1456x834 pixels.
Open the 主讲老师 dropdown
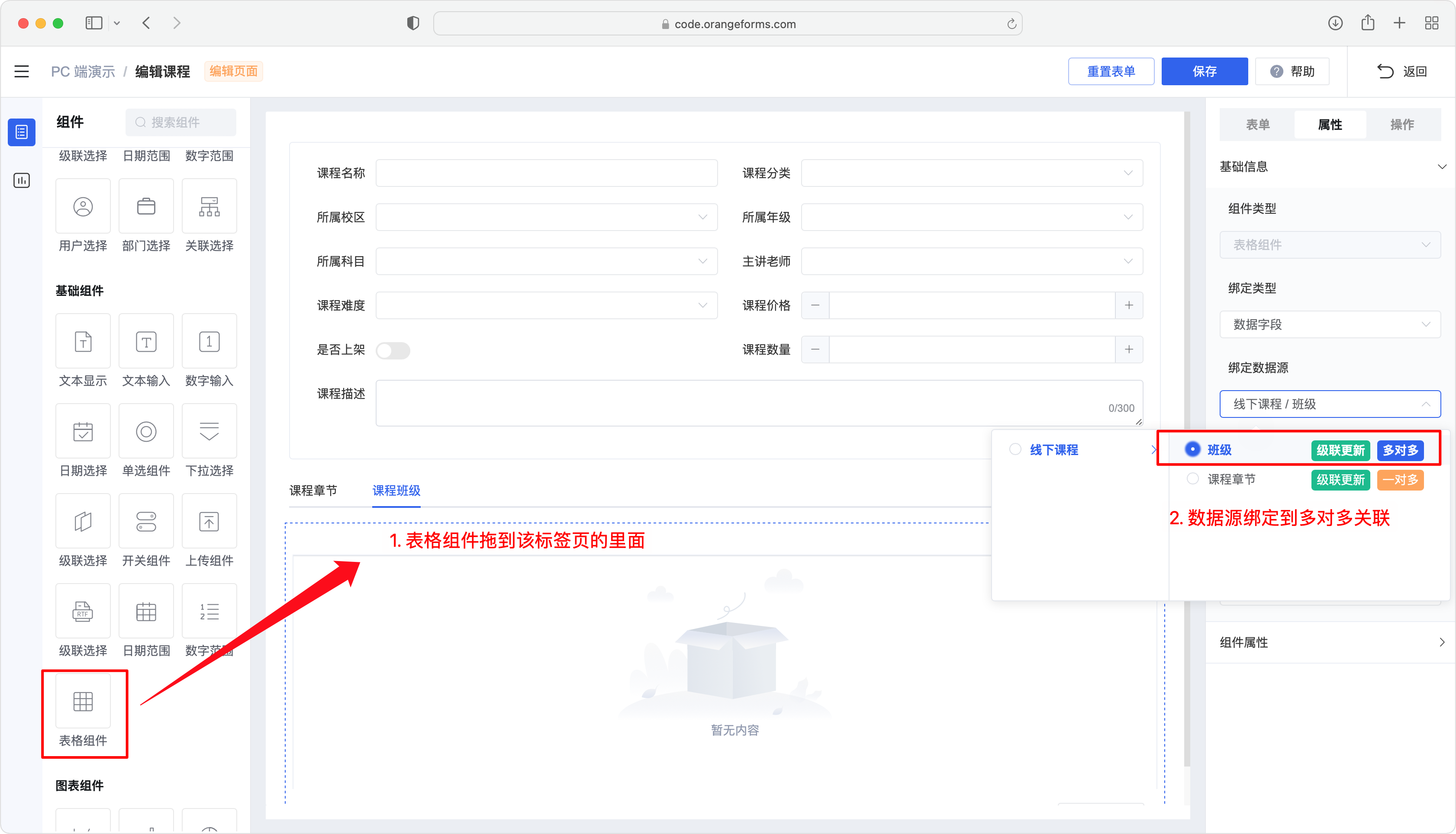[x=972, y=261]
